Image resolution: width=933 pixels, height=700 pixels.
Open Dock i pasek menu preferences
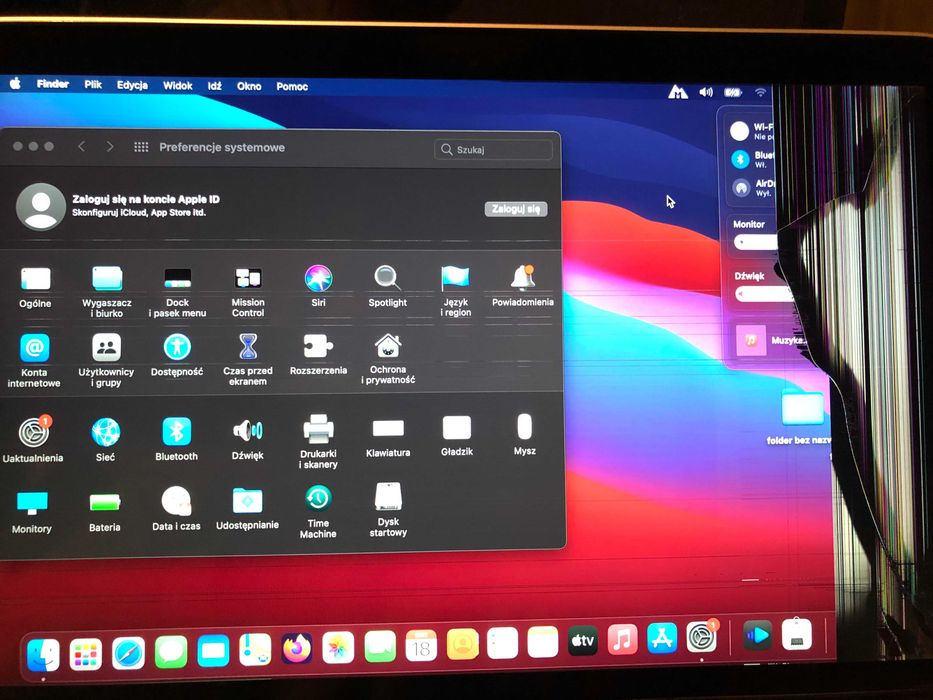[177, 278]
